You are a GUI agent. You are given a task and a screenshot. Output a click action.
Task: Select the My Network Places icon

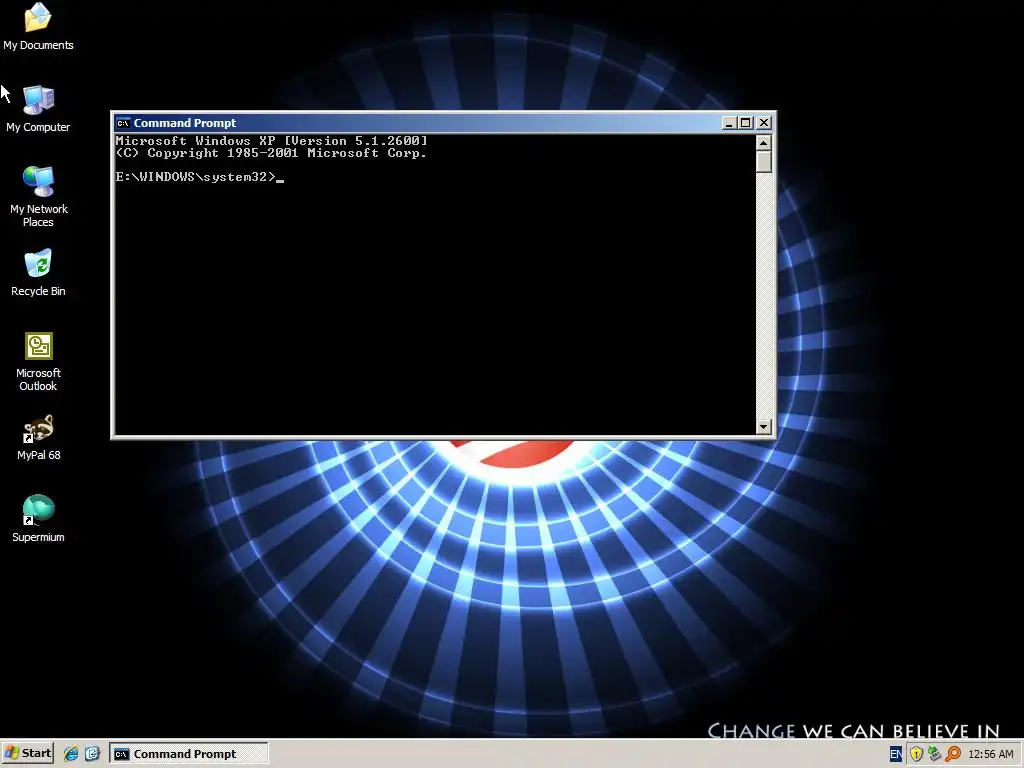(38, 197)
